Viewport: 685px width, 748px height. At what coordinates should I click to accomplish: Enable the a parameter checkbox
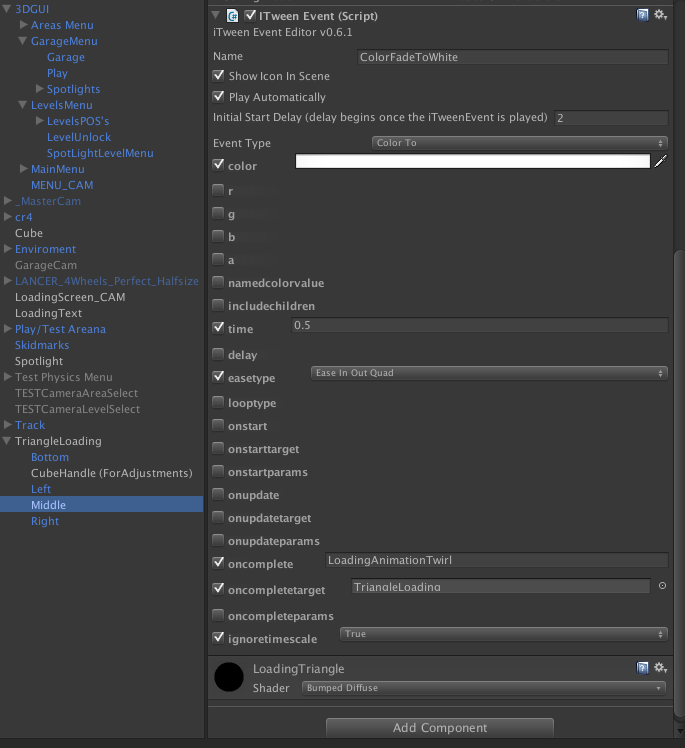pos(218,259)
